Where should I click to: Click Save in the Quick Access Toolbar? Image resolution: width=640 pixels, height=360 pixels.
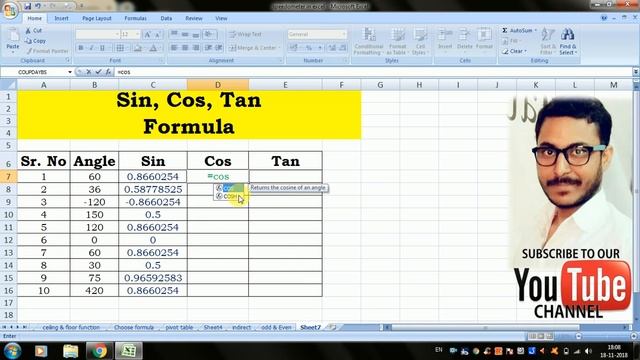click(x=27, y=6)
